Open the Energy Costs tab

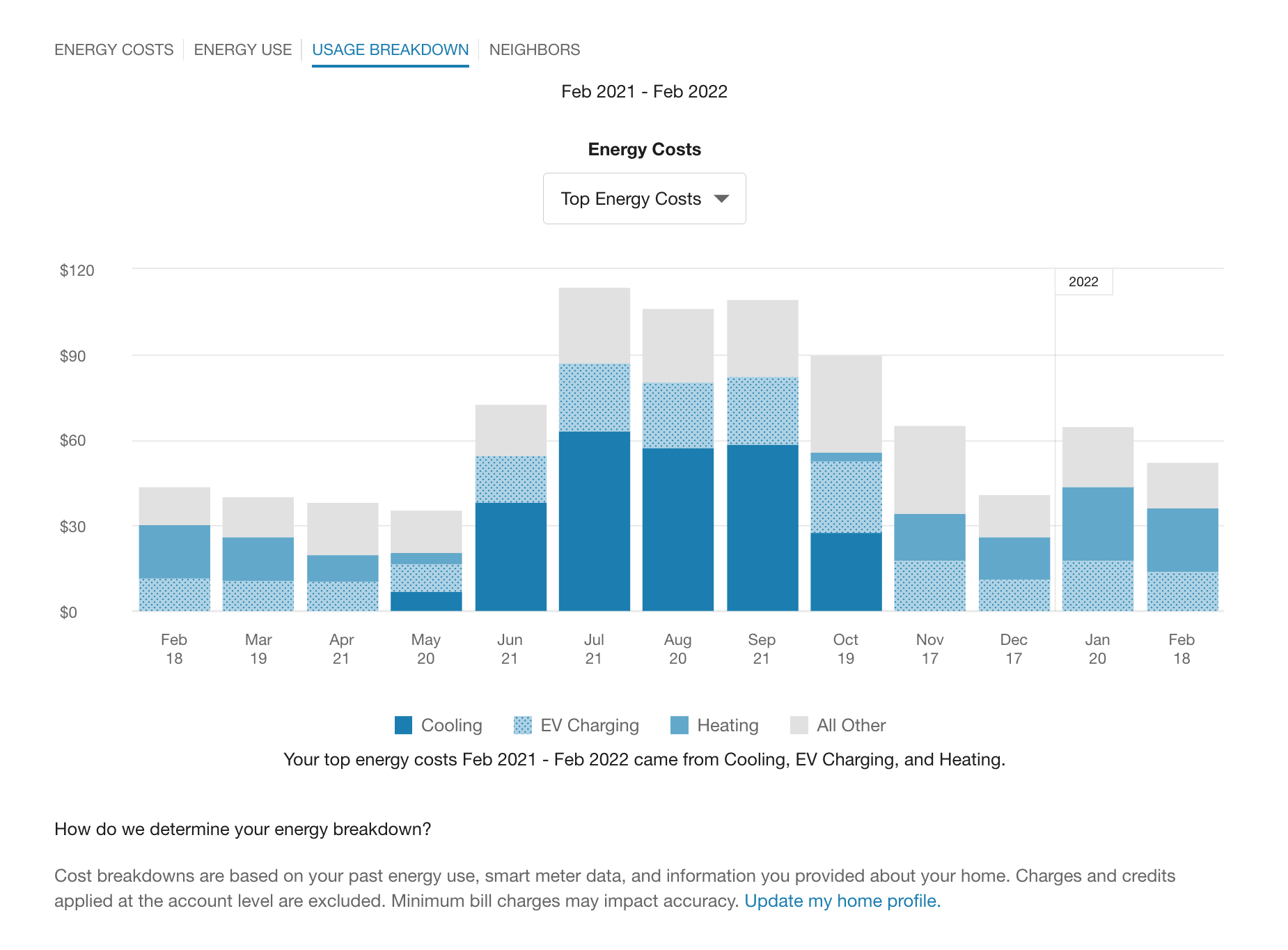[113, 50]
